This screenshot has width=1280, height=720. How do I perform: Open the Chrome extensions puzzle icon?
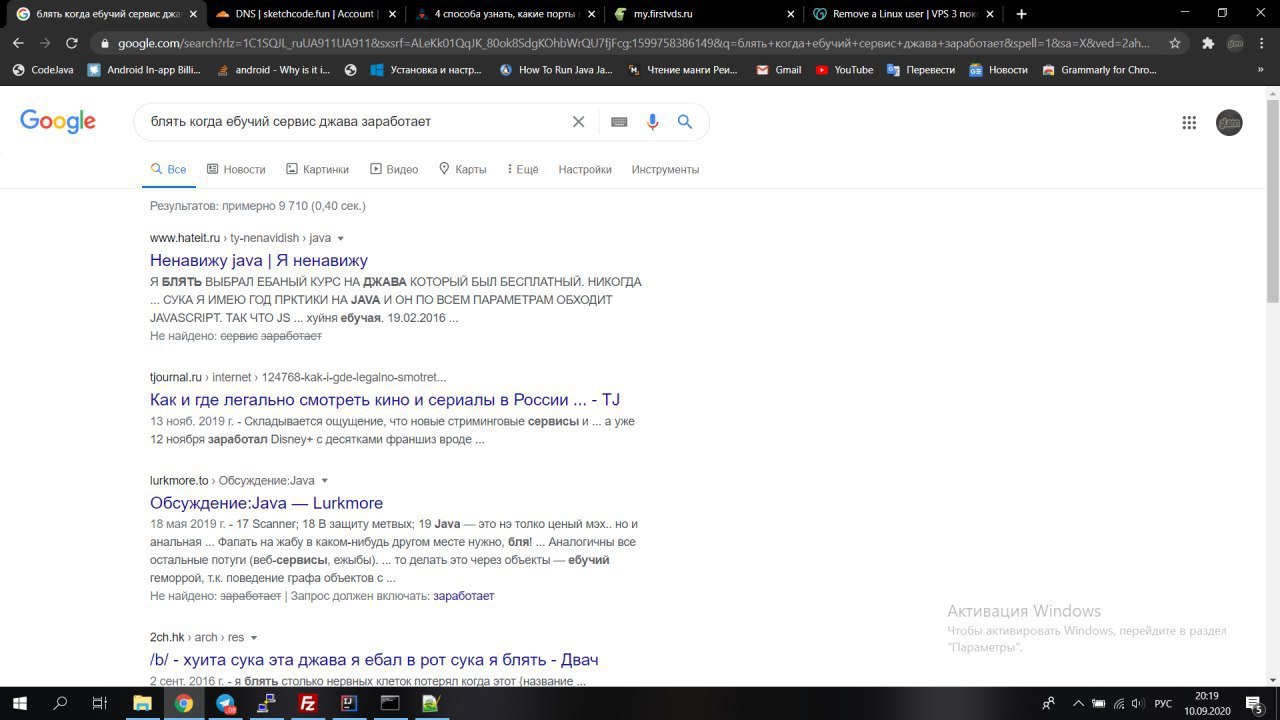pyautogui.click(x=1208, y=43)
